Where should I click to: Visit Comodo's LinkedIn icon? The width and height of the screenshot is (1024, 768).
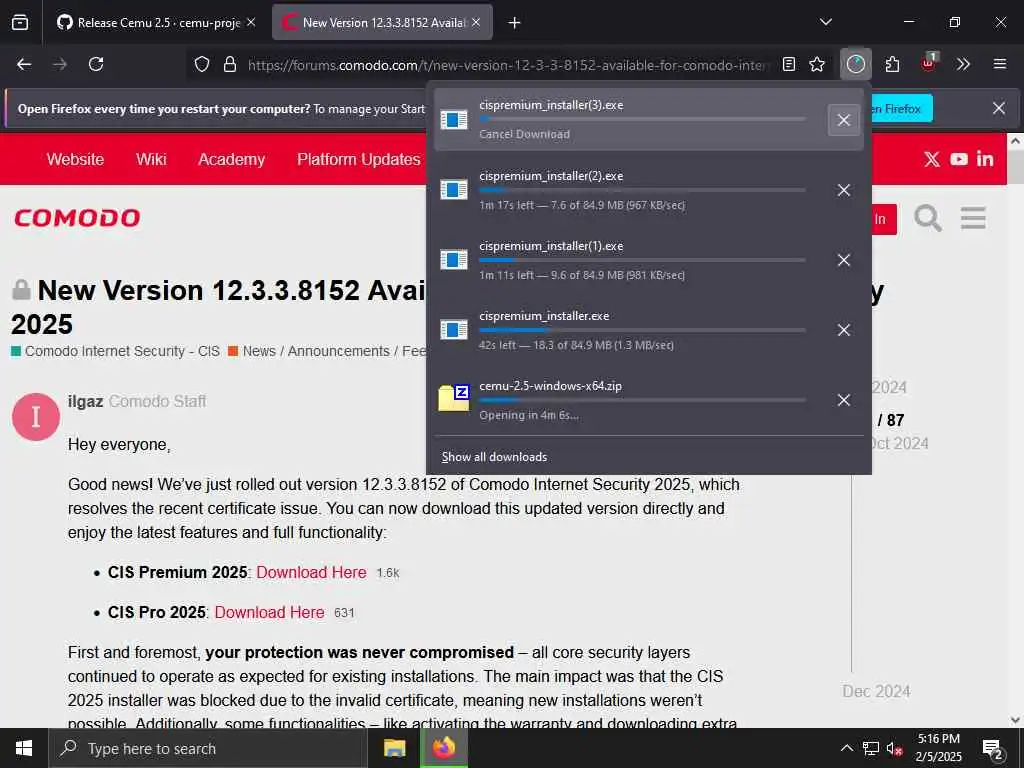point(985,159)
